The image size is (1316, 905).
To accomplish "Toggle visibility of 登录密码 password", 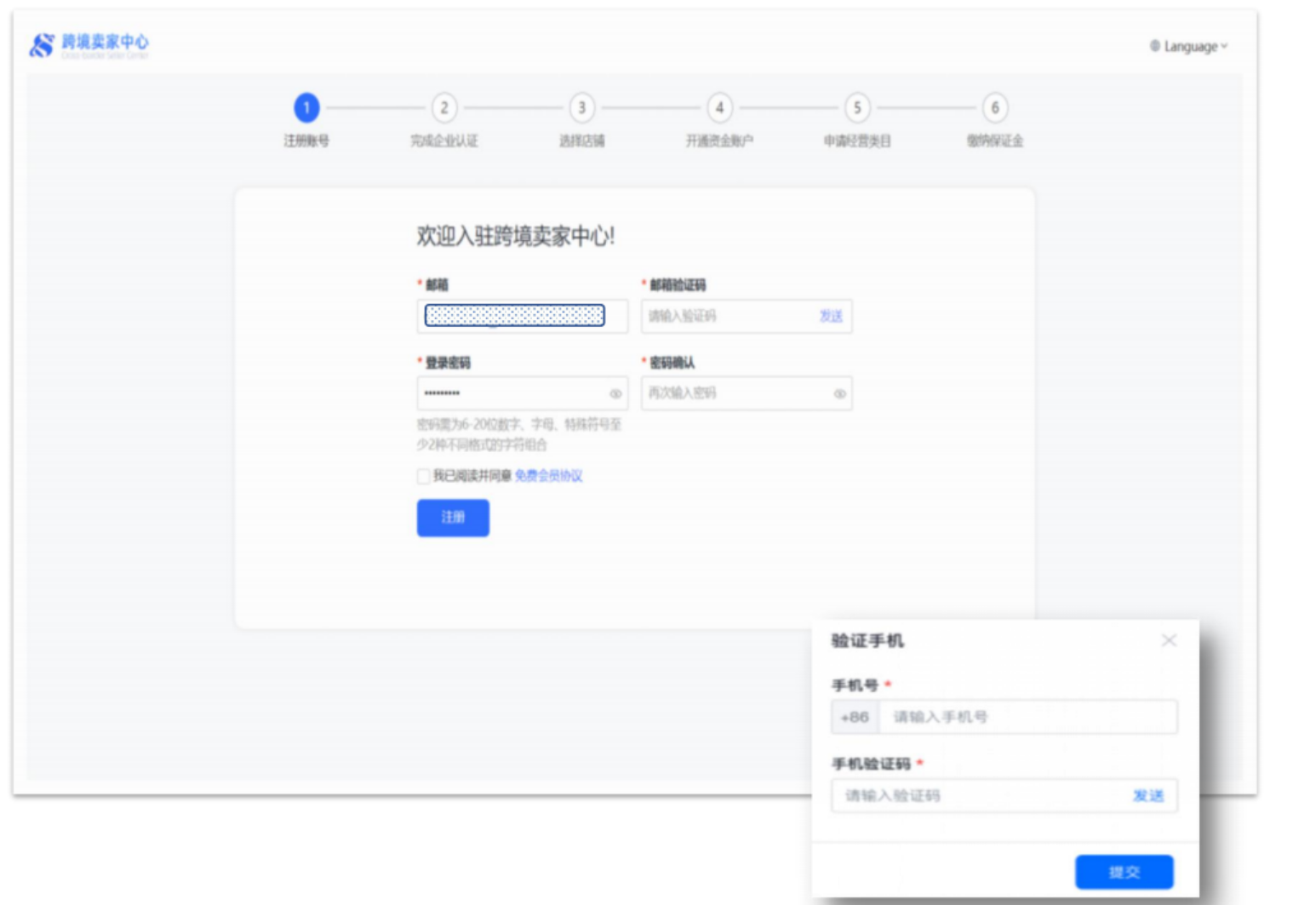I will 615,393.
